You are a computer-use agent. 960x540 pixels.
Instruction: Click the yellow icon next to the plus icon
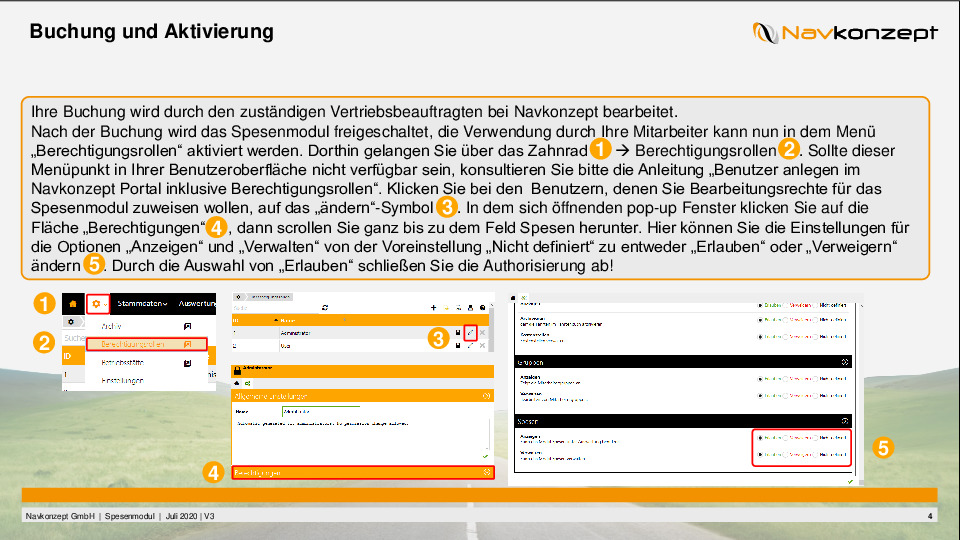(x=446, y=307)
